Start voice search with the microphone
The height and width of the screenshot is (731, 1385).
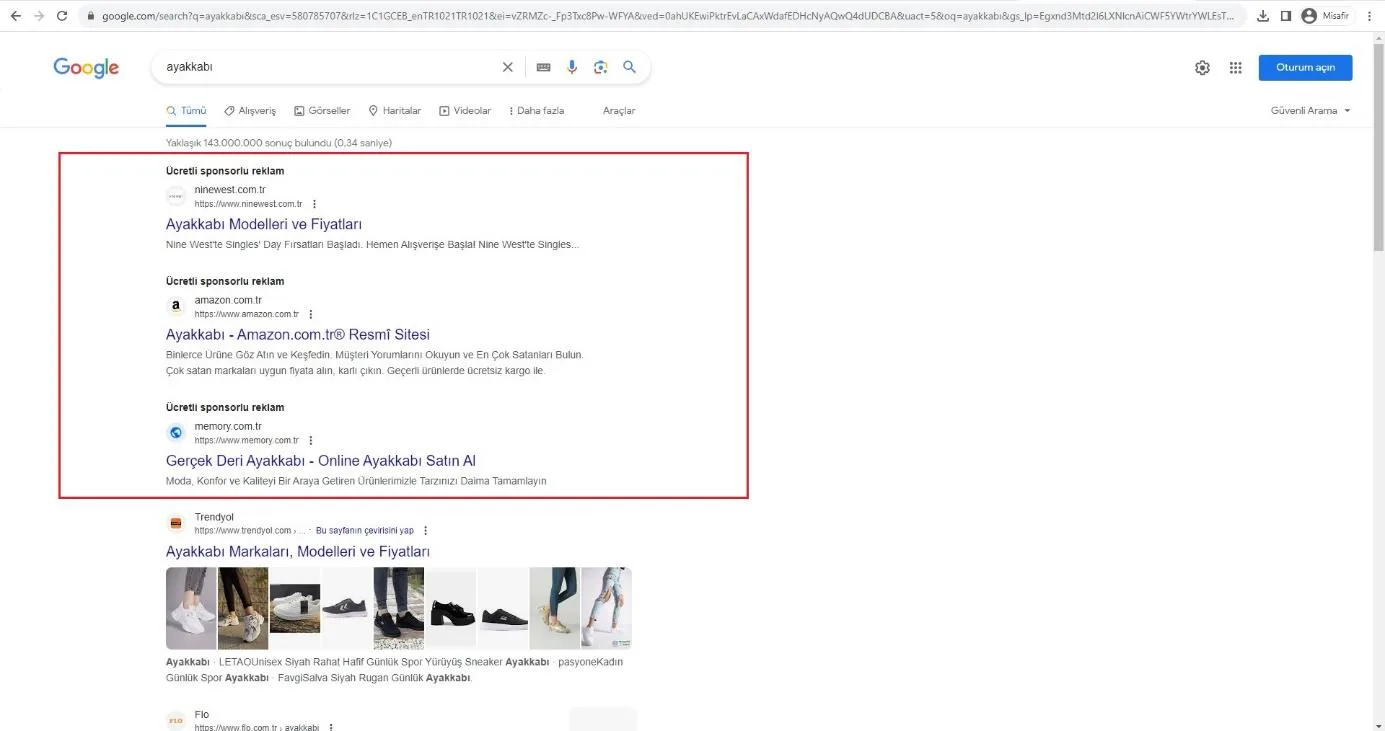click(572, 67)
